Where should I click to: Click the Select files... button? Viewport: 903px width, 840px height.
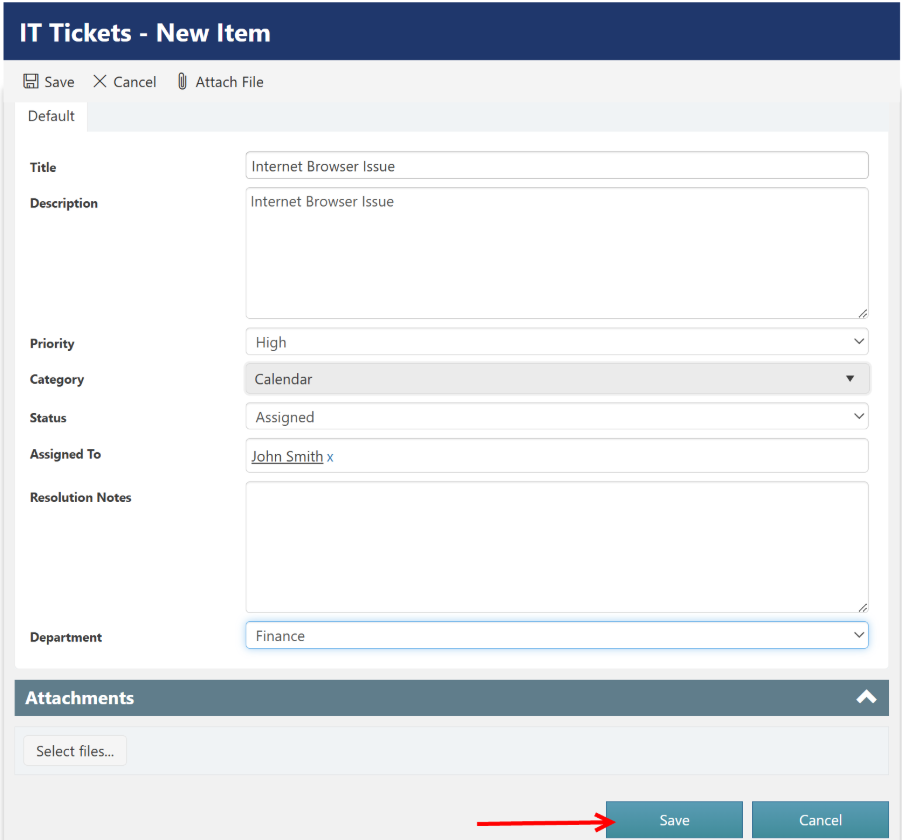[75, 751]
